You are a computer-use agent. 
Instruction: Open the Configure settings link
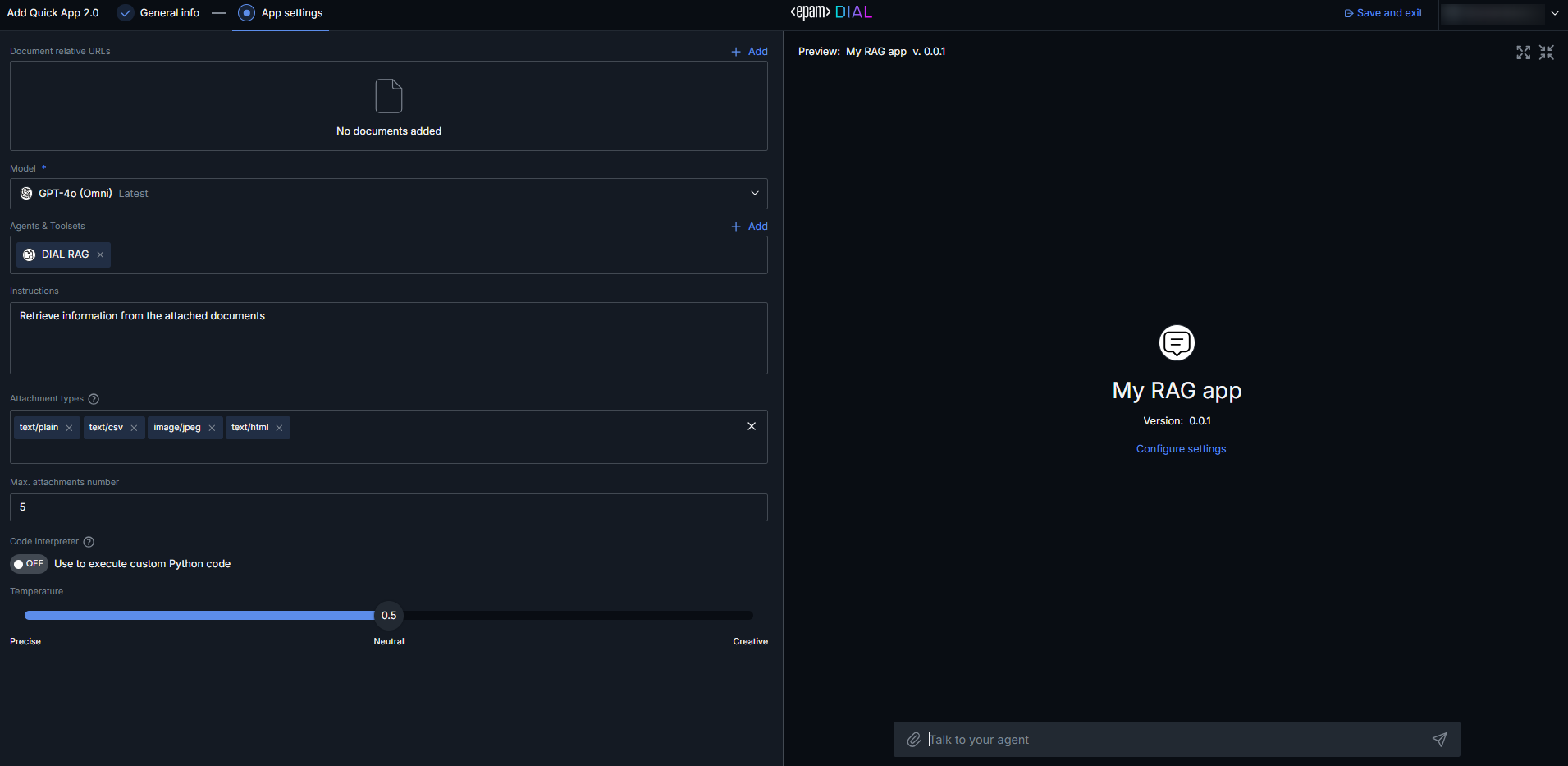point(1181,449)
